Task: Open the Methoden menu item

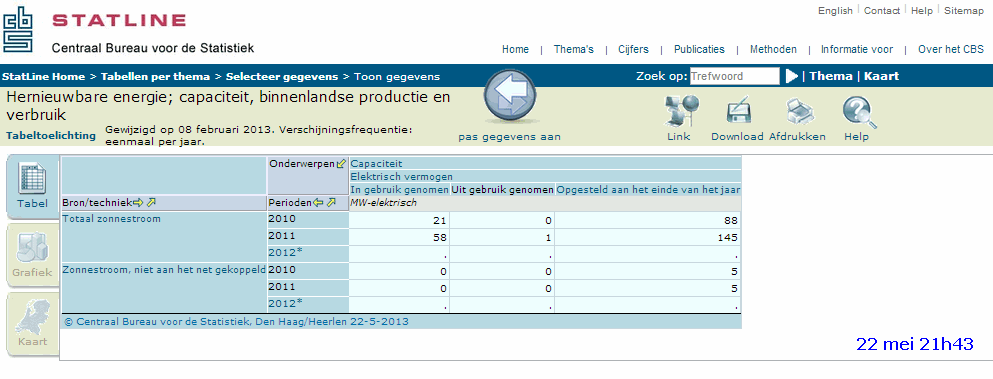Action: point(773,49)
